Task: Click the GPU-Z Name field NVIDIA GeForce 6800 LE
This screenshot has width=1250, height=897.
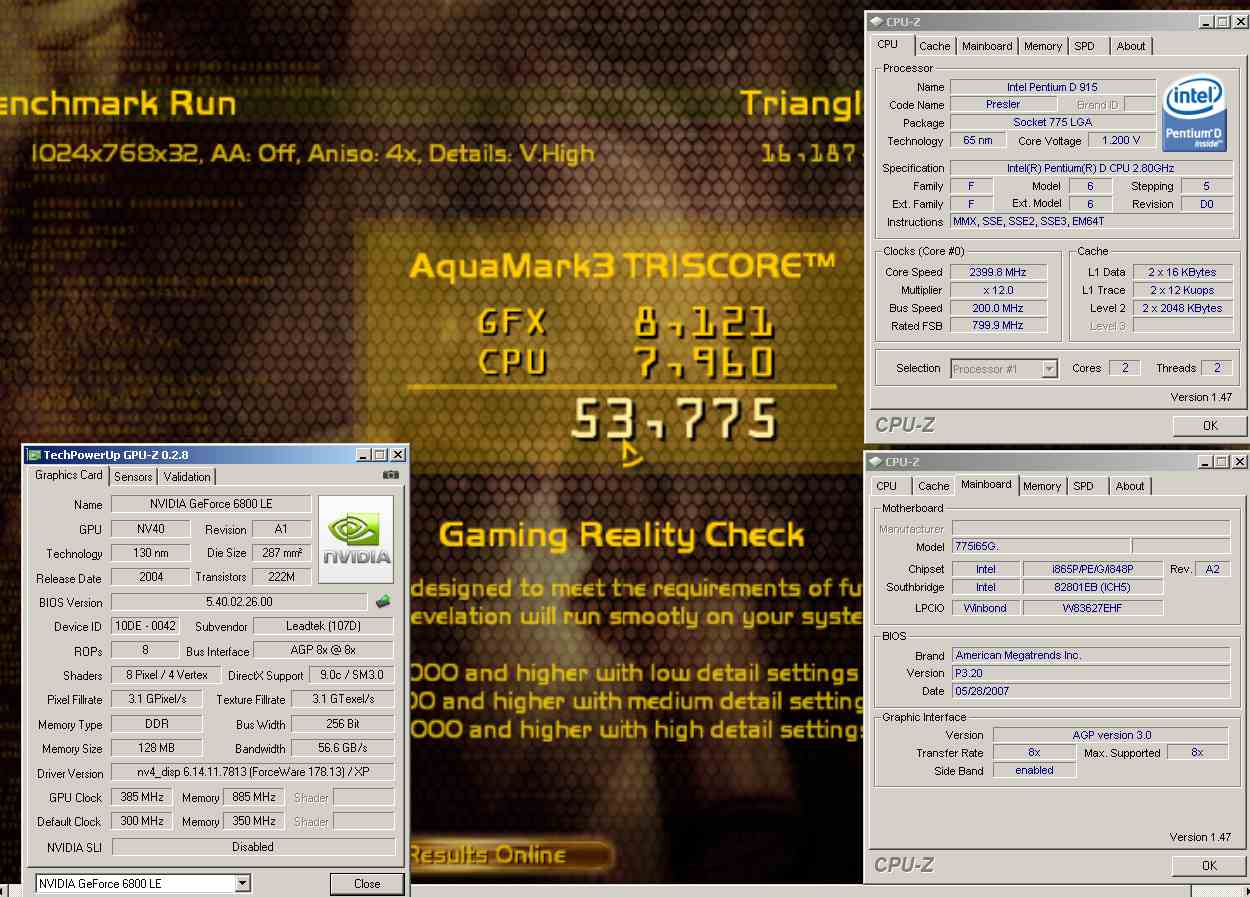Action: coord(211,504)
